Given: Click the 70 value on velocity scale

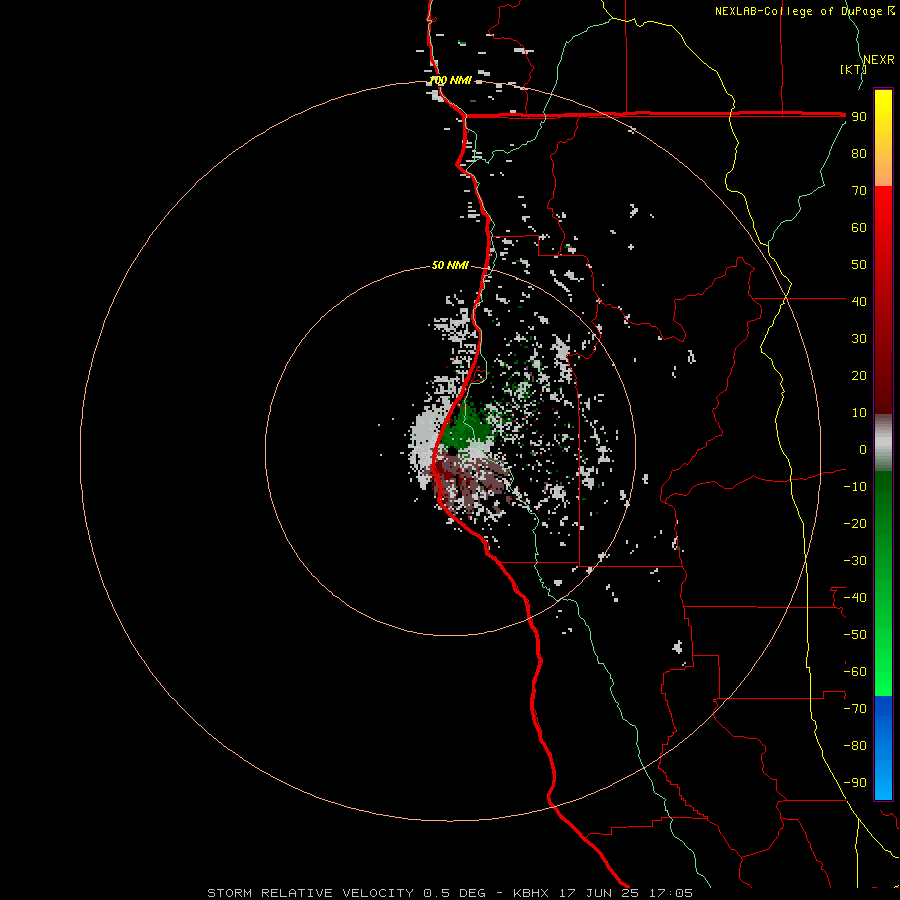Looking at the screenshot, I should point(859,191).
